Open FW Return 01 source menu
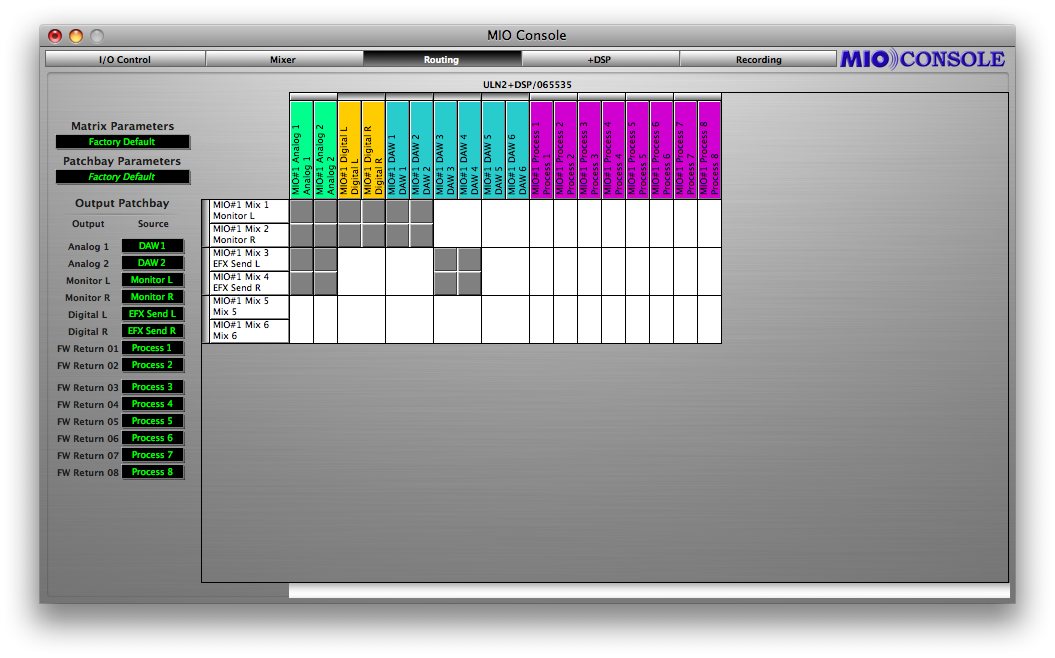 pos(153,348)
